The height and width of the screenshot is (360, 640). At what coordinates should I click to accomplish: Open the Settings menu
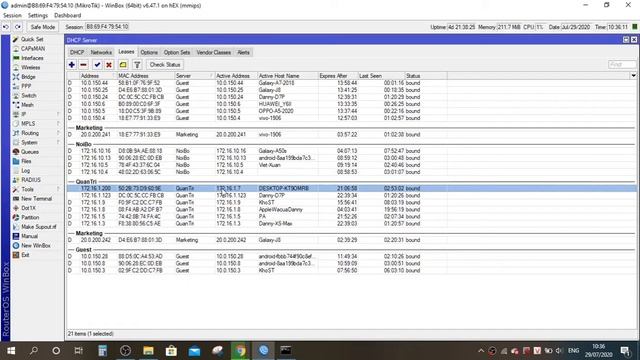pos(38,16)
